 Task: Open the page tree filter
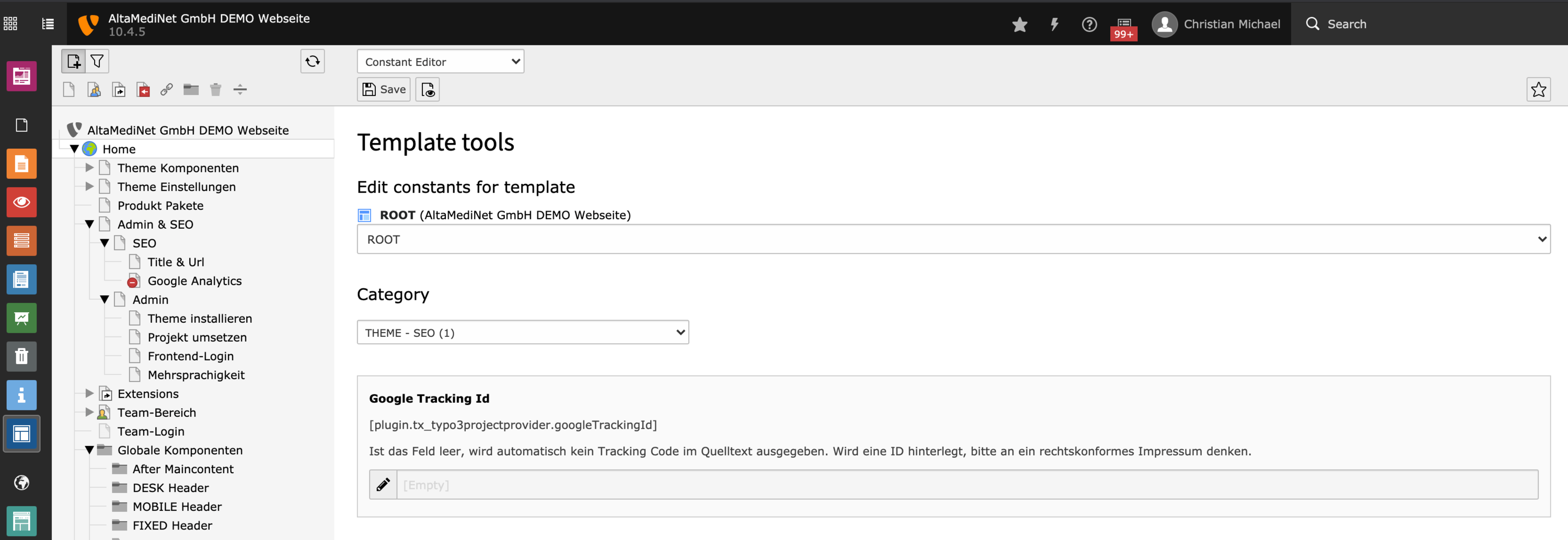[97, 62]
